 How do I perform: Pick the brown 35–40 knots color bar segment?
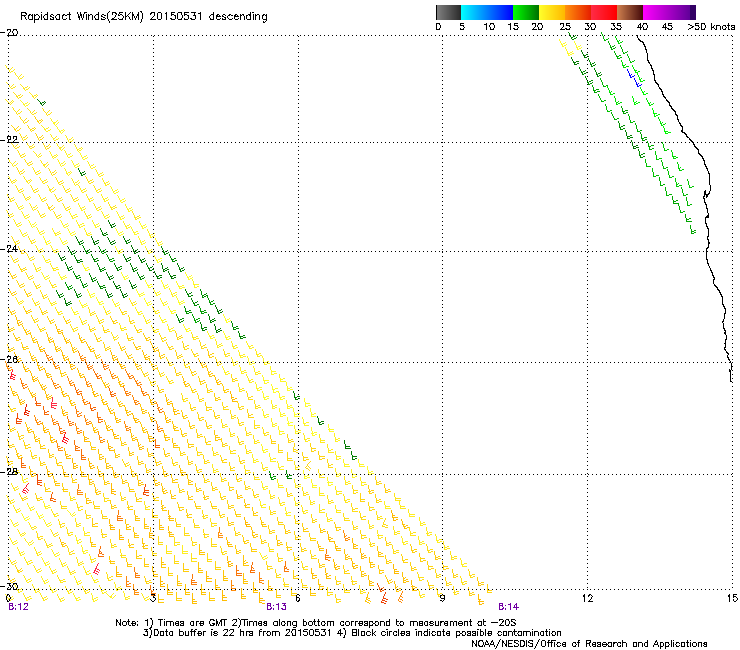(x=630, y=12)
